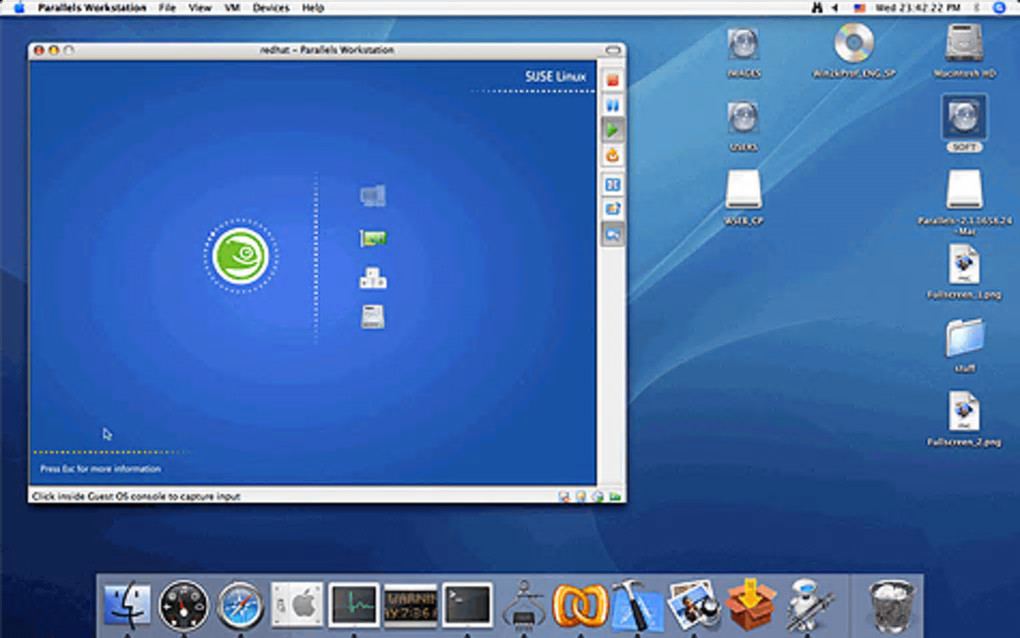Screen dimensions: 1020x638
Task: Click the disk drive icon in boot screen
Action: point(373,317)
